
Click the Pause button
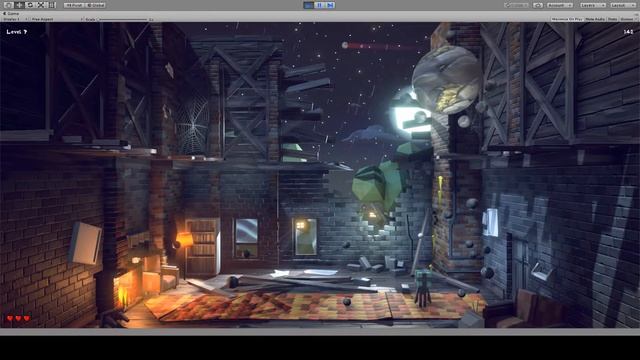pos(320,5)
